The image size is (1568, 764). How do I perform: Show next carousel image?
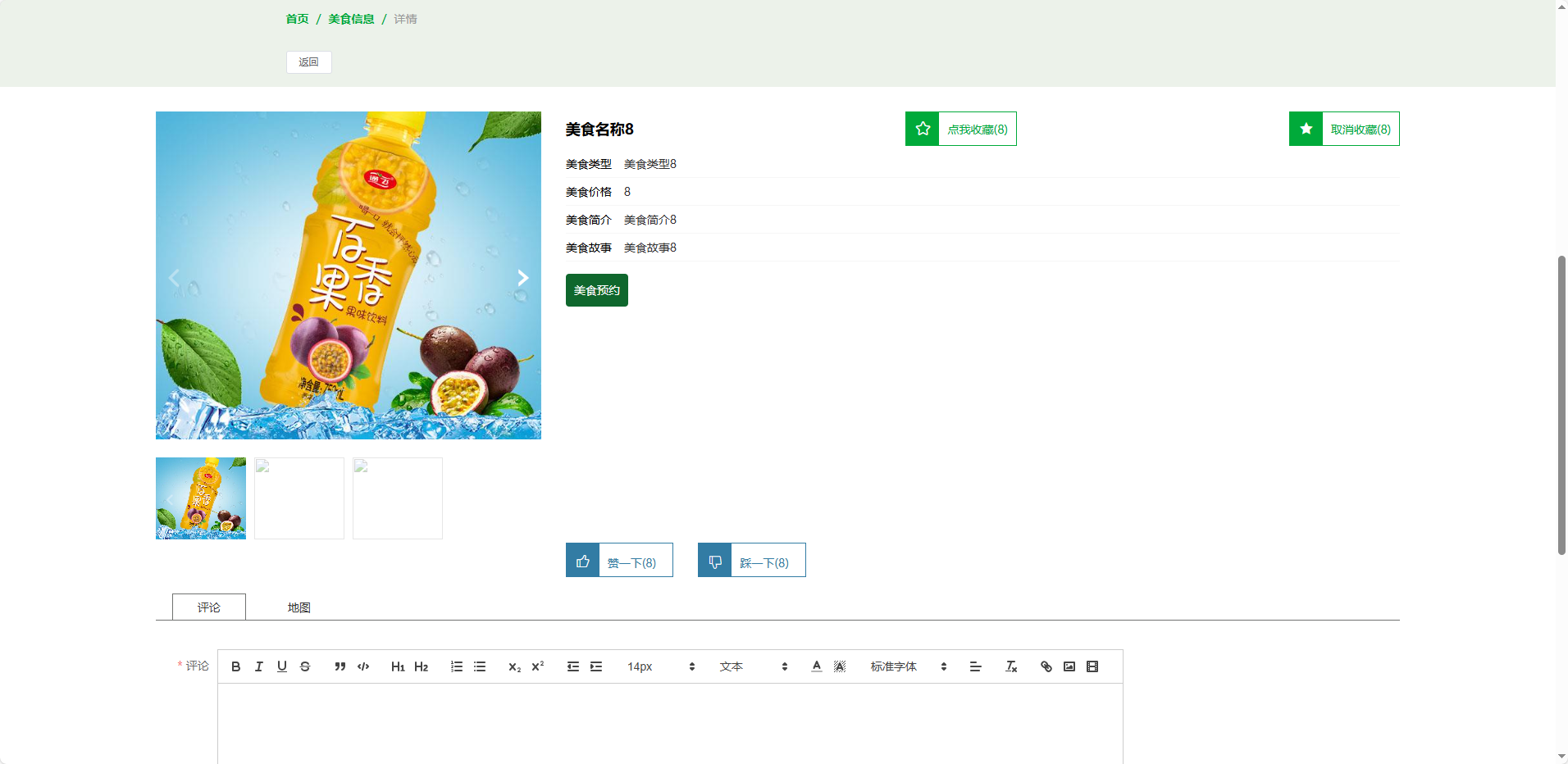523,278
